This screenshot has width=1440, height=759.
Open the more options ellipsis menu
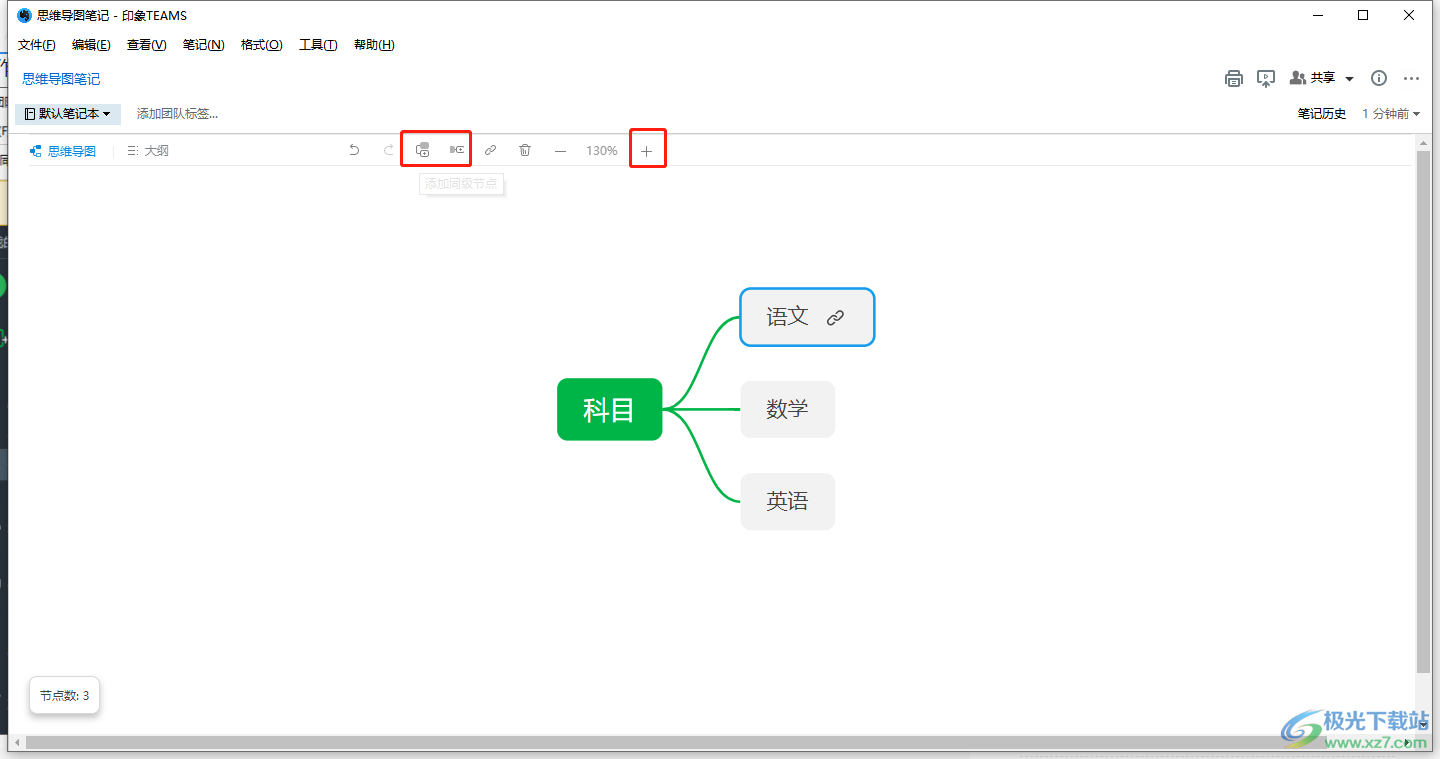pyautogui.click(x=1412, y=78)
